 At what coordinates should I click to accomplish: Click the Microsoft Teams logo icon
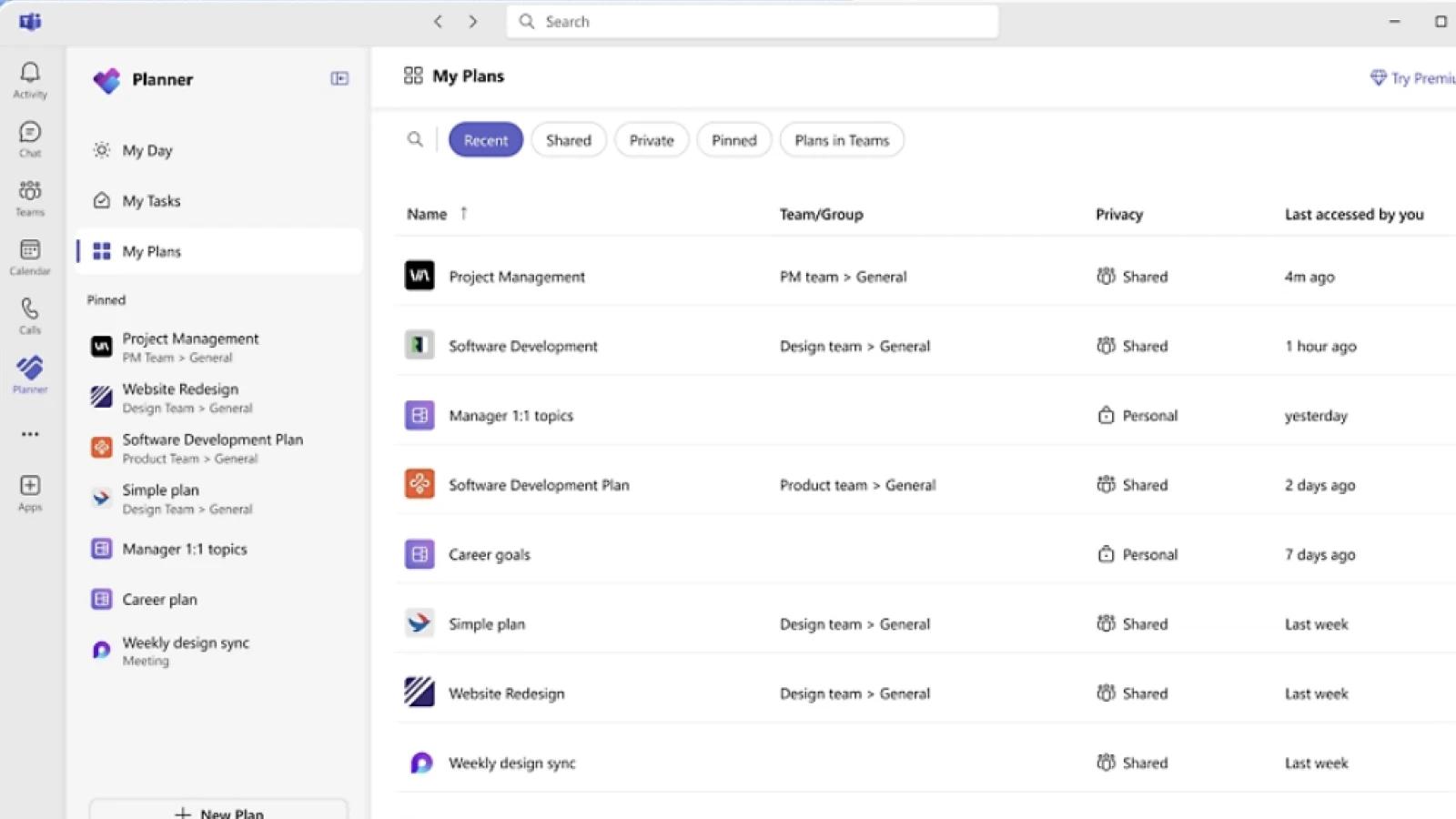coord(30,21)
